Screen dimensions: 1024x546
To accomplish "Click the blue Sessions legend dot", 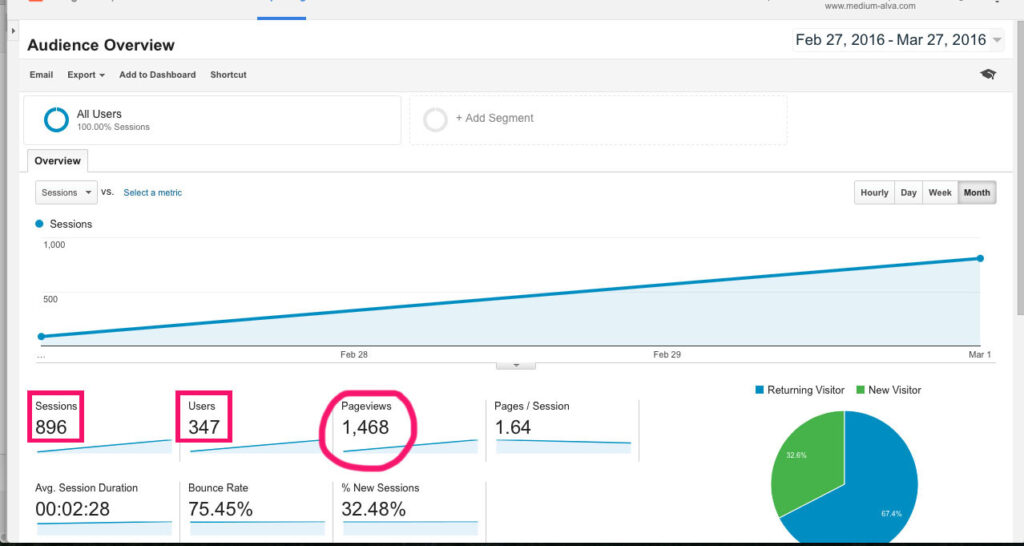I will point(40,224).
